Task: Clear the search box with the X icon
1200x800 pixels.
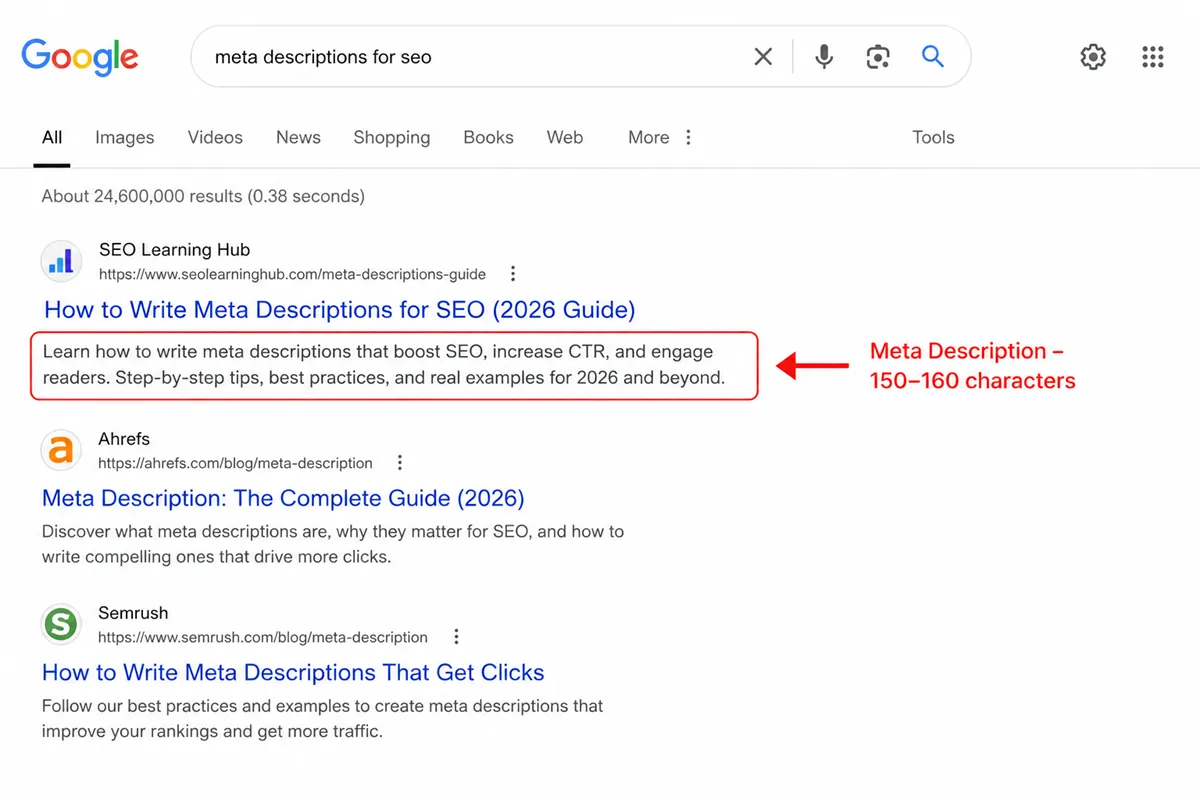Action: 763,57
